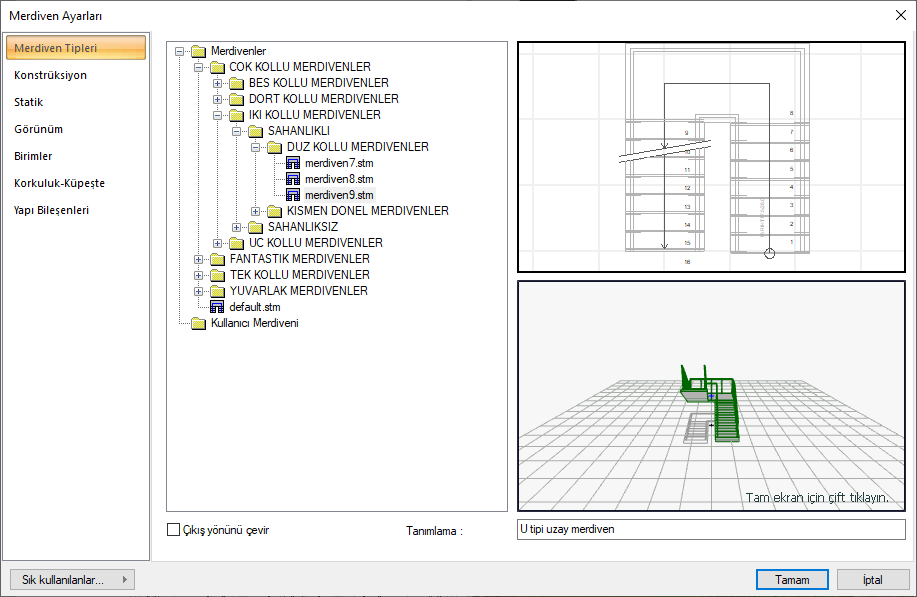Open the Konstrüksiyon settings page
Screen dimensions: 917x597
pos(50,75)
